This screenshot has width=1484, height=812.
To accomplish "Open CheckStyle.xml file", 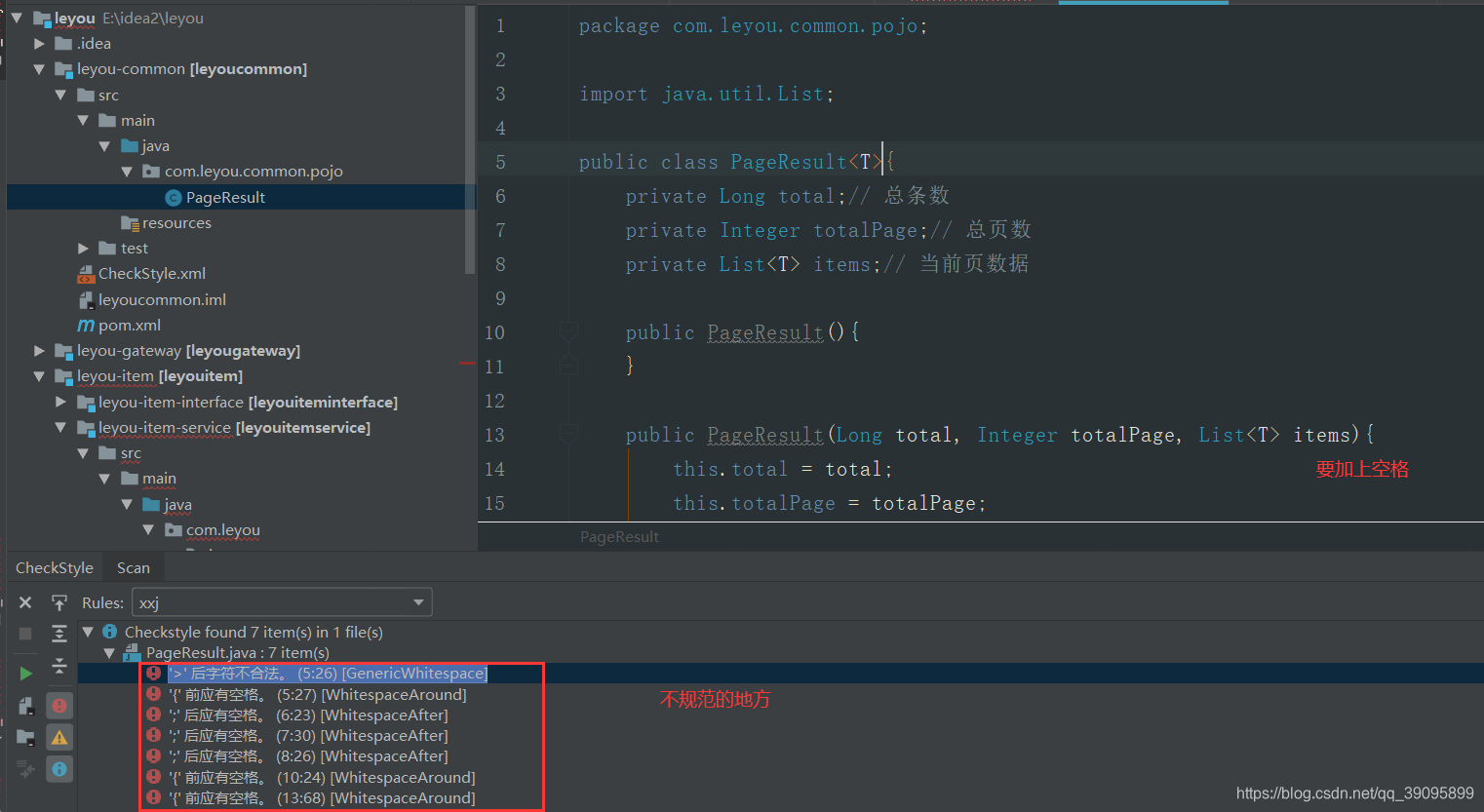I will point(152,274).
